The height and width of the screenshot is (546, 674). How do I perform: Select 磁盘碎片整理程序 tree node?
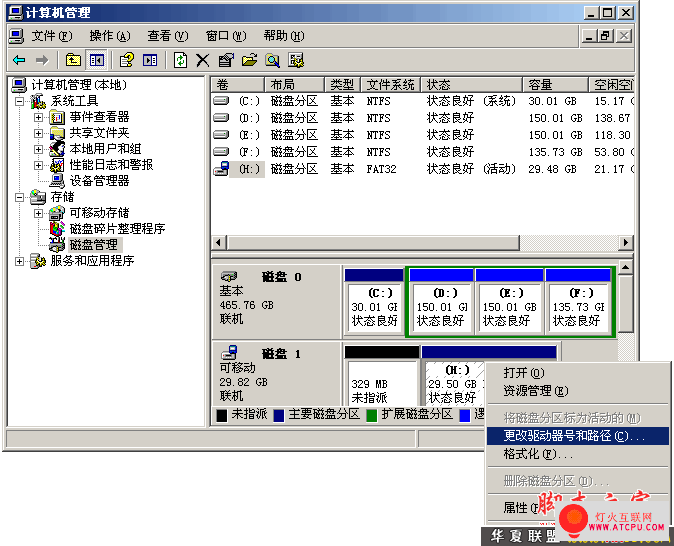click(x=117, y=229)
